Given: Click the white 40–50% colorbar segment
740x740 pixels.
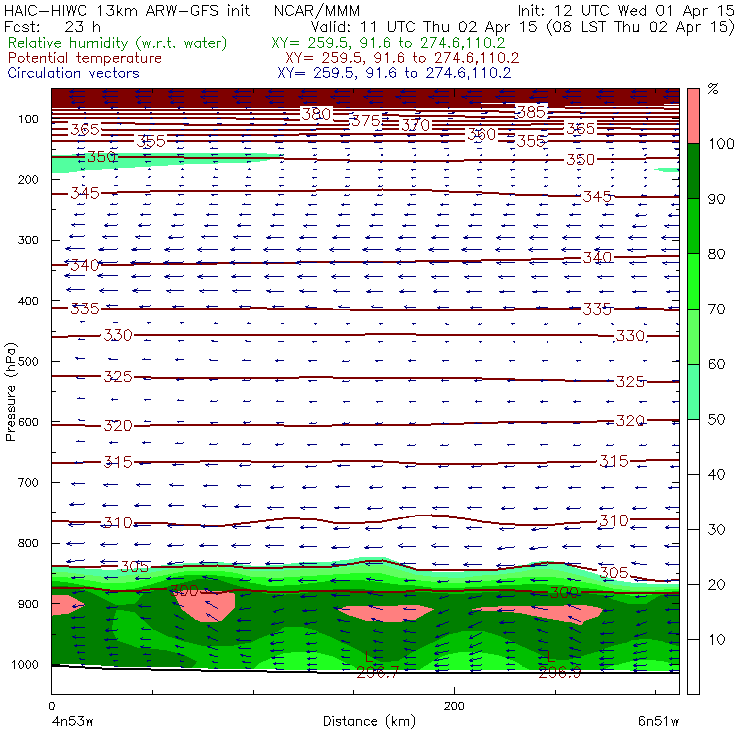Looking at the screenshot, I should pyautogui.click(x=693, y=446).
